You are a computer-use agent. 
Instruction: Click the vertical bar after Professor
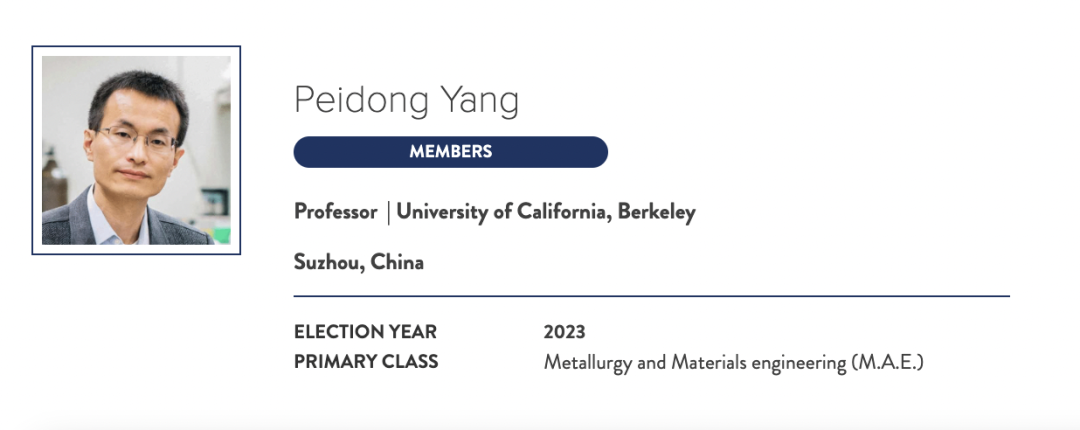click(388, 212)
